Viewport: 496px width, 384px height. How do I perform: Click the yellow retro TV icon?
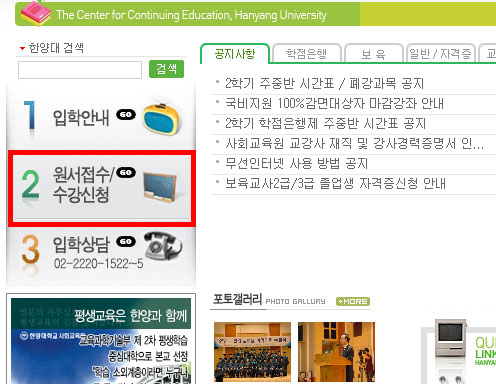(x=162, y=117)
